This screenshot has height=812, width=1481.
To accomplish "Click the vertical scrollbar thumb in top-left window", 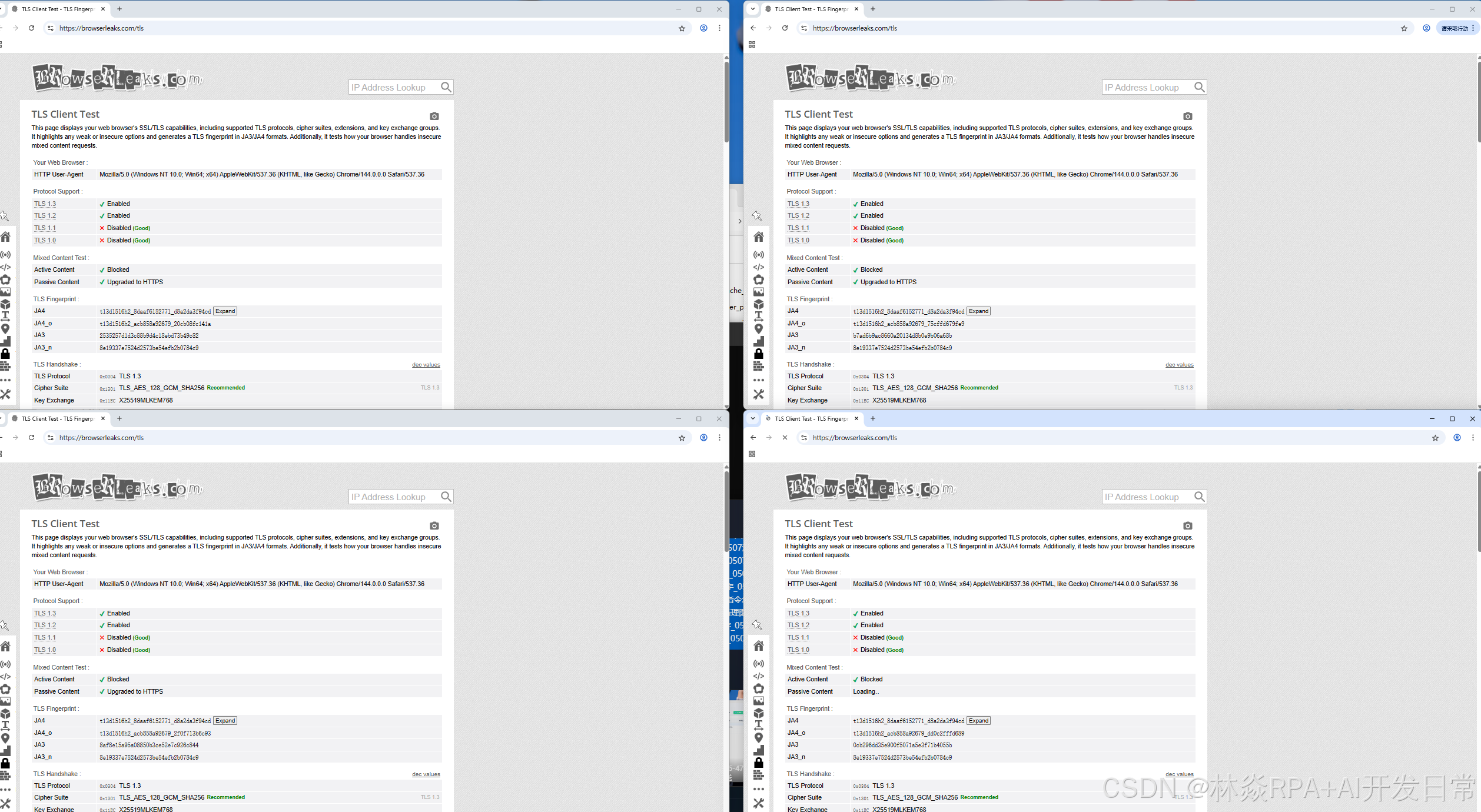I will pyautogui.click(x=726, y=101).
